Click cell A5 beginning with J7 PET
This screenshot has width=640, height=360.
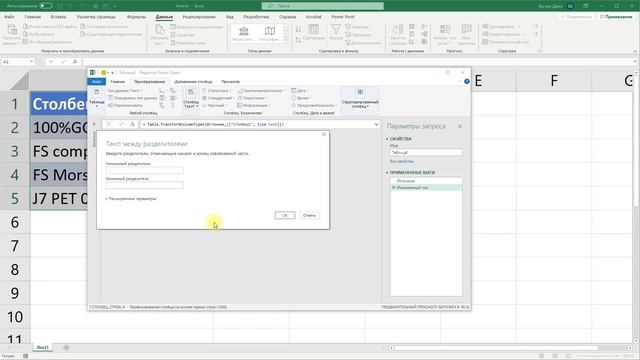(59, 198)
